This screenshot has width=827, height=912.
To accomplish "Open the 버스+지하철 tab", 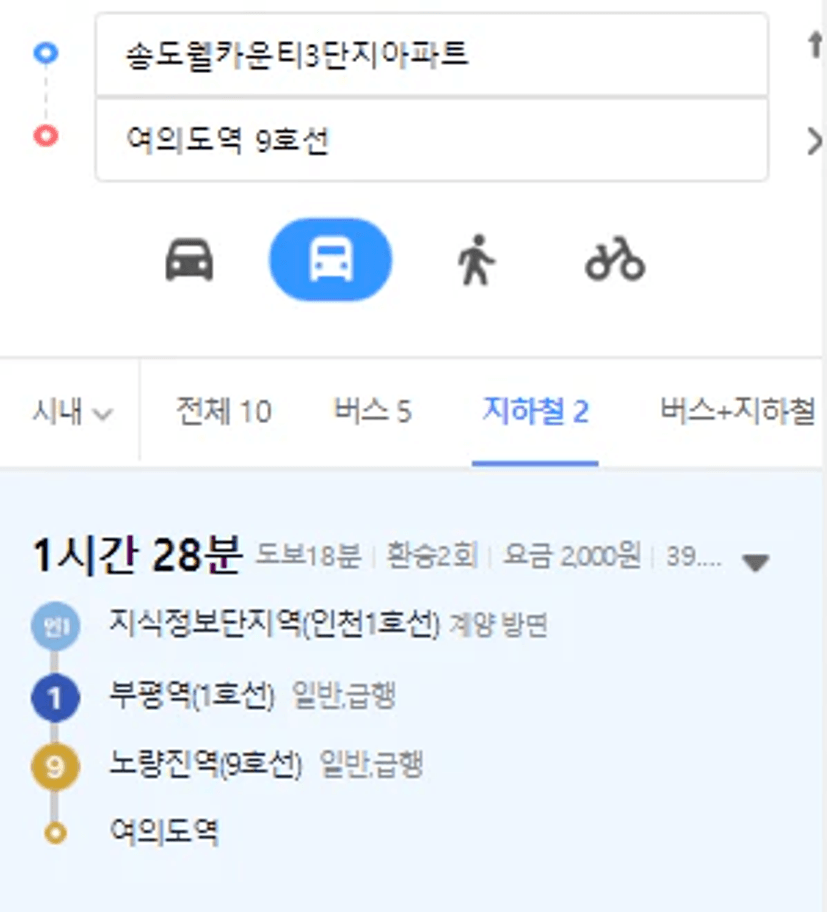I will tap(737, 411).
